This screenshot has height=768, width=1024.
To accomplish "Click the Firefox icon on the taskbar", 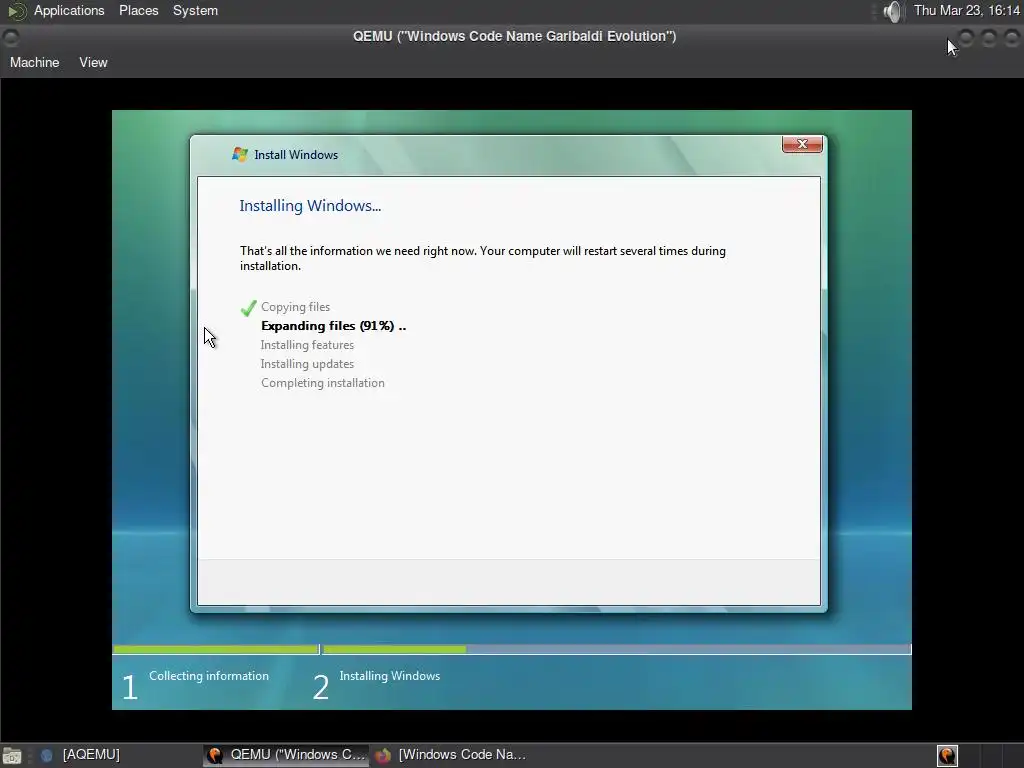I will (x=383, y=756).
